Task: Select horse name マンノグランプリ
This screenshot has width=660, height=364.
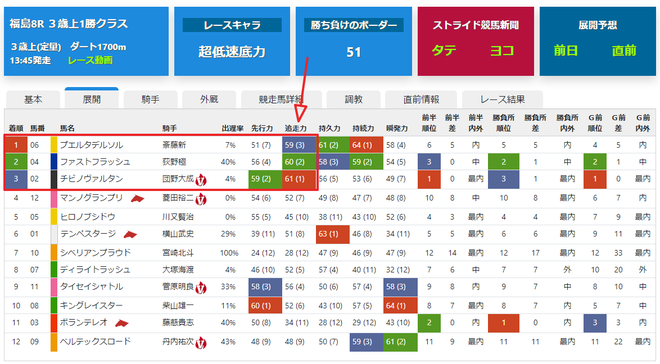Action: tap(91, 198)
